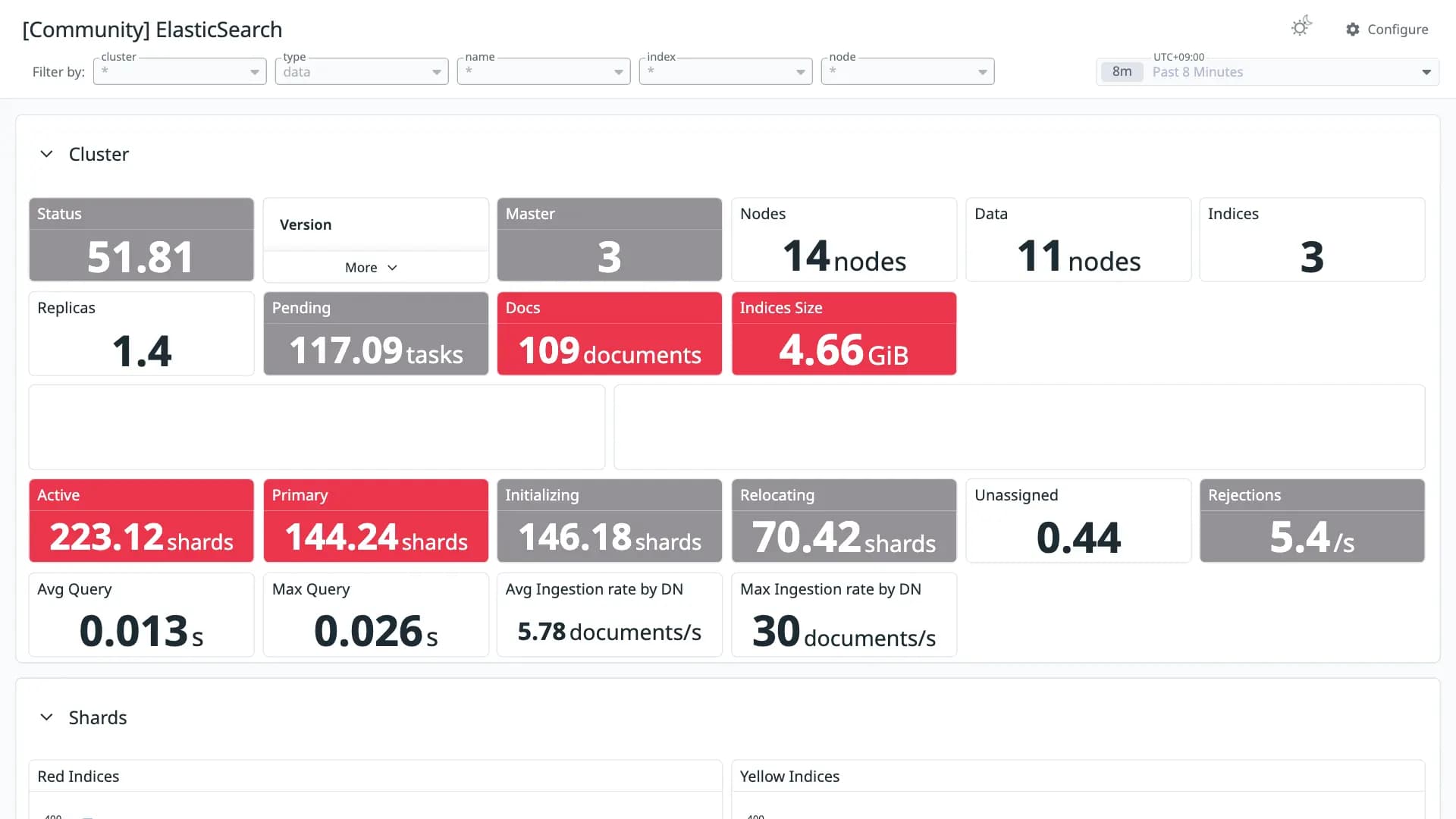Open the index filter dropdown

[x=726, y=71]
